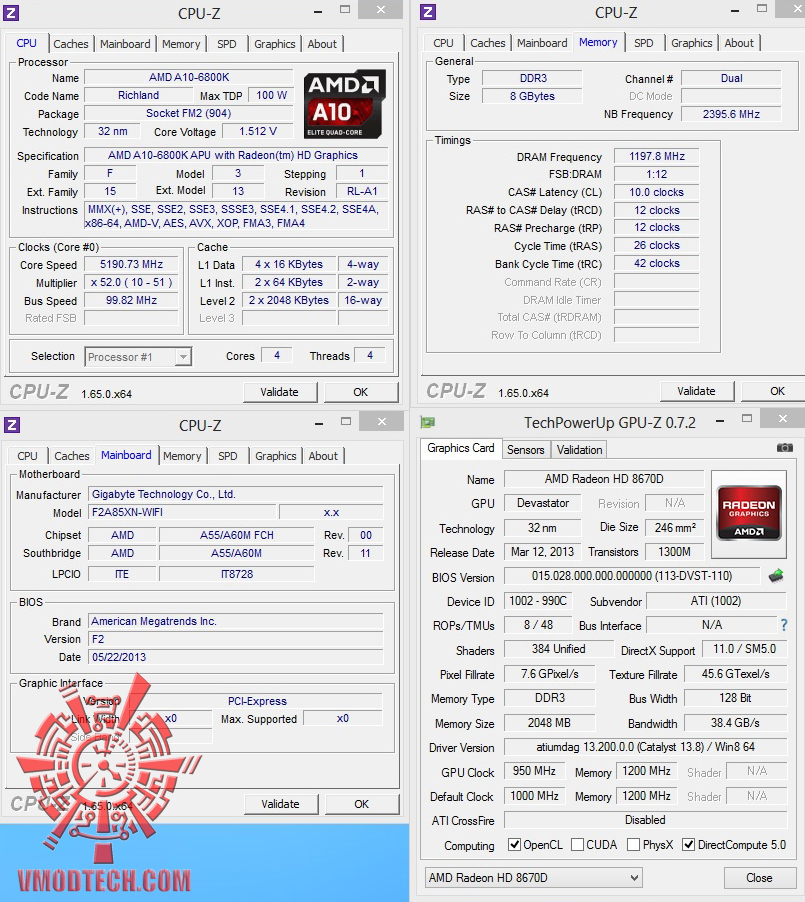The width and height of the screenshot is (805, 902).
Task: Click the Close button in GPU-Z
Action: coord(759,878)
